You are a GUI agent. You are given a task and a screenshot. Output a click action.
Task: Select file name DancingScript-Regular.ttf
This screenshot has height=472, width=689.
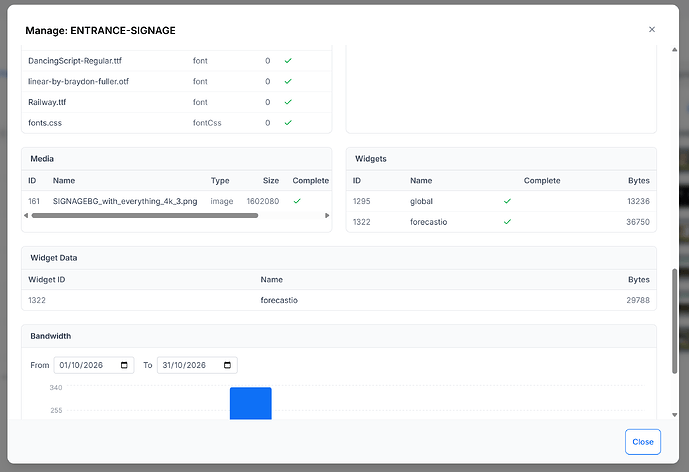pos(75,61)
